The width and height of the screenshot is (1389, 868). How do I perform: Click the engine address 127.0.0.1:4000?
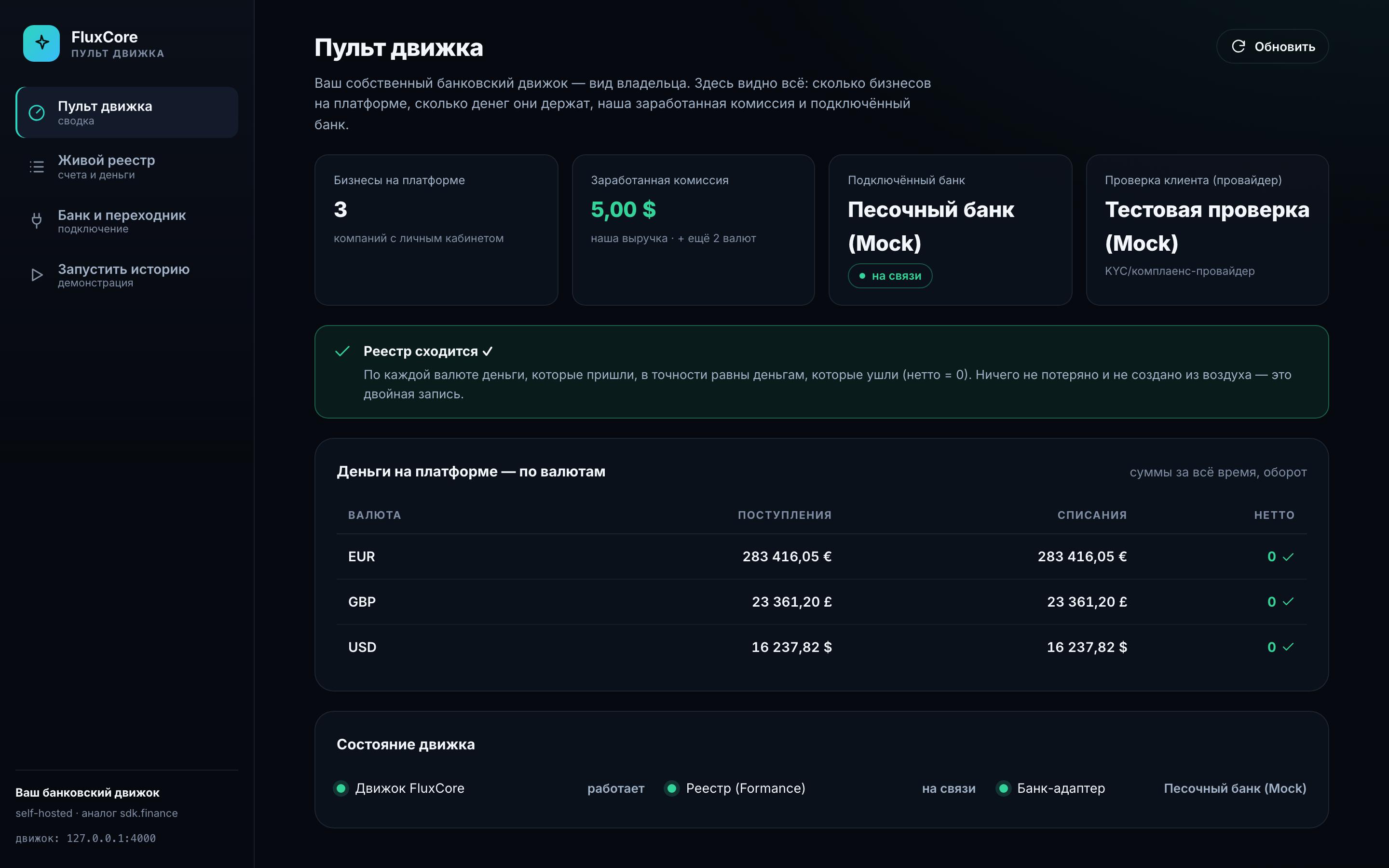click(x=111, y=838)
